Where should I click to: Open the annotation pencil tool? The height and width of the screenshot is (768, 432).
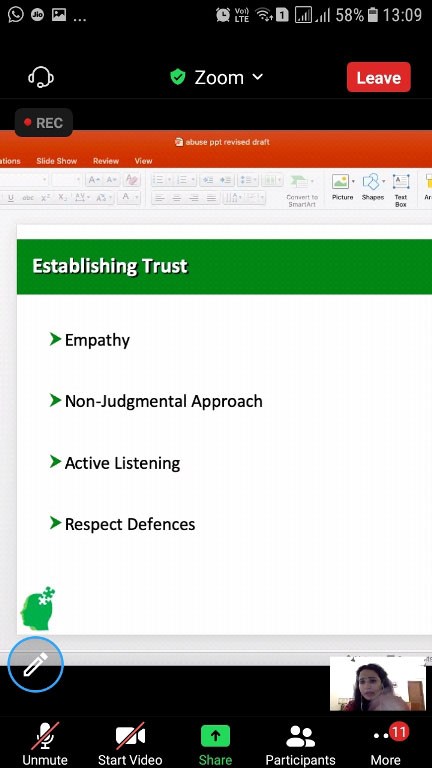tap(36, 665)
